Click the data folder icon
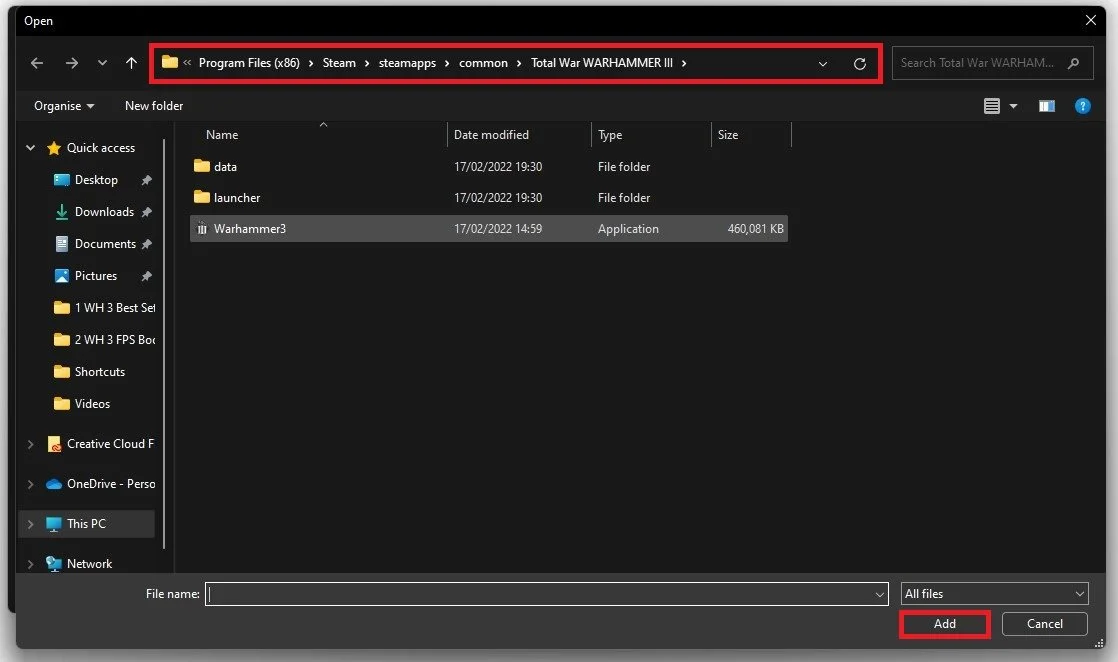This screenshot has height=662, width=1118. click(202, 166)
